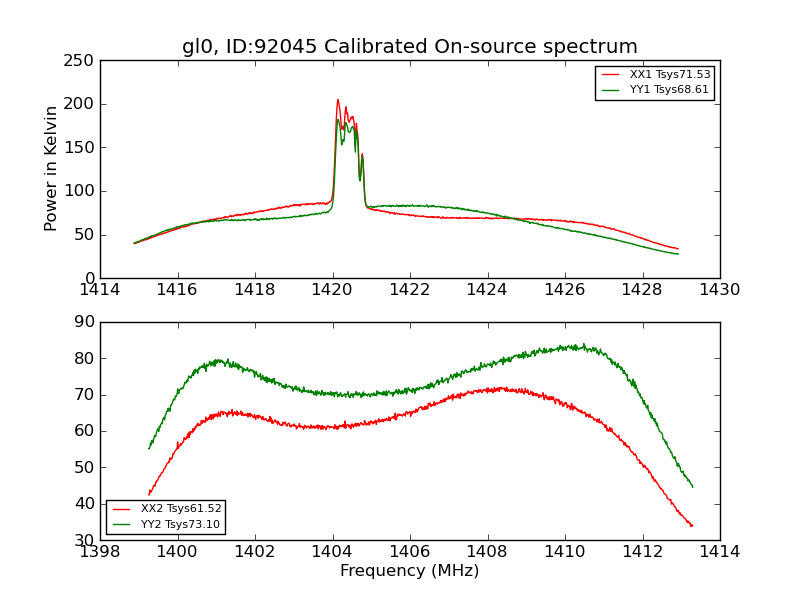Click the green line sample beside YY2
Viewport: 800px width, 600px height.
click(122, 524)
